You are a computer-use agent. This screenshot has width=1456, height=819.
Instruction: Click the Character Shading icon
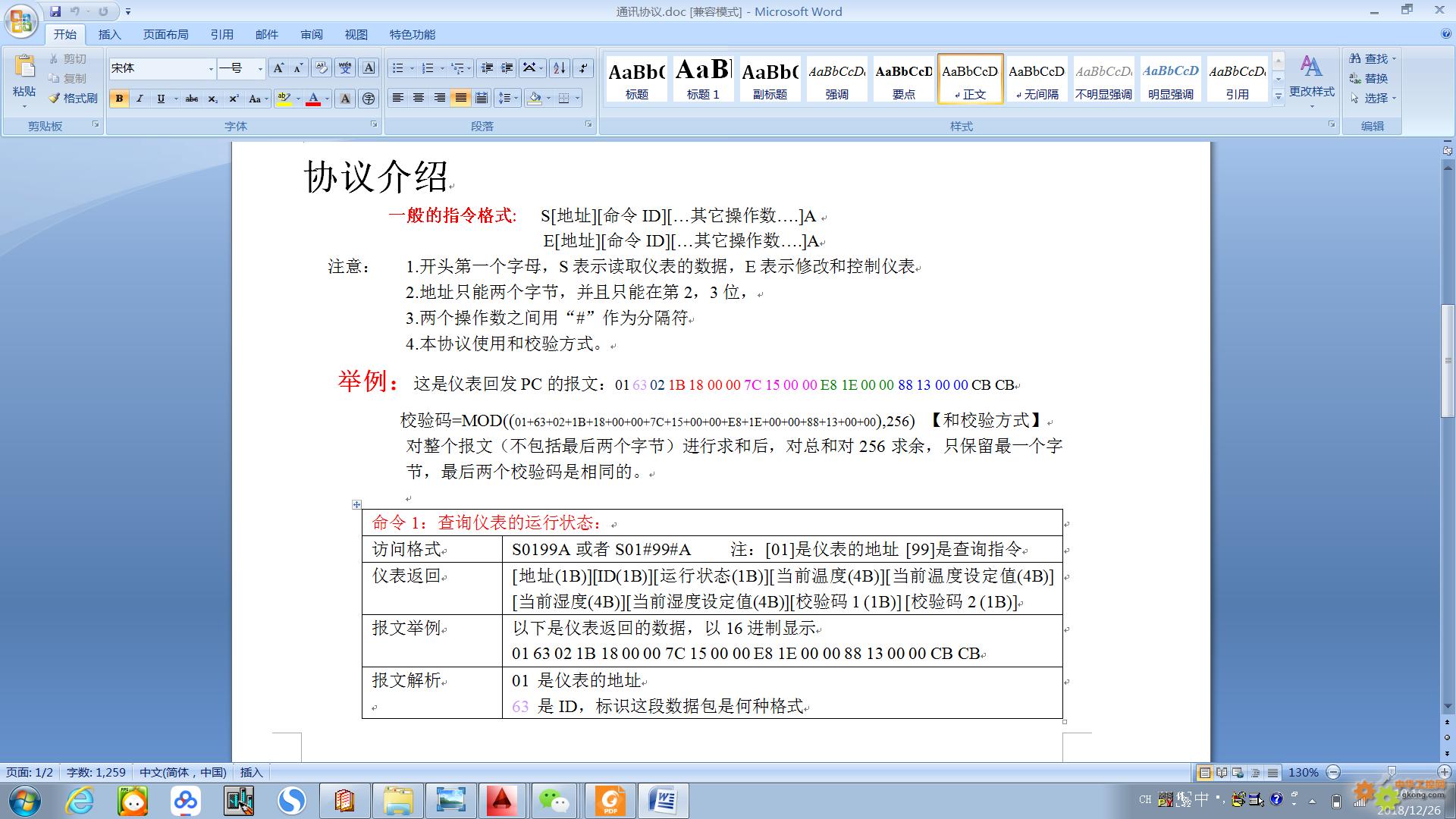[x=345, y=99]
